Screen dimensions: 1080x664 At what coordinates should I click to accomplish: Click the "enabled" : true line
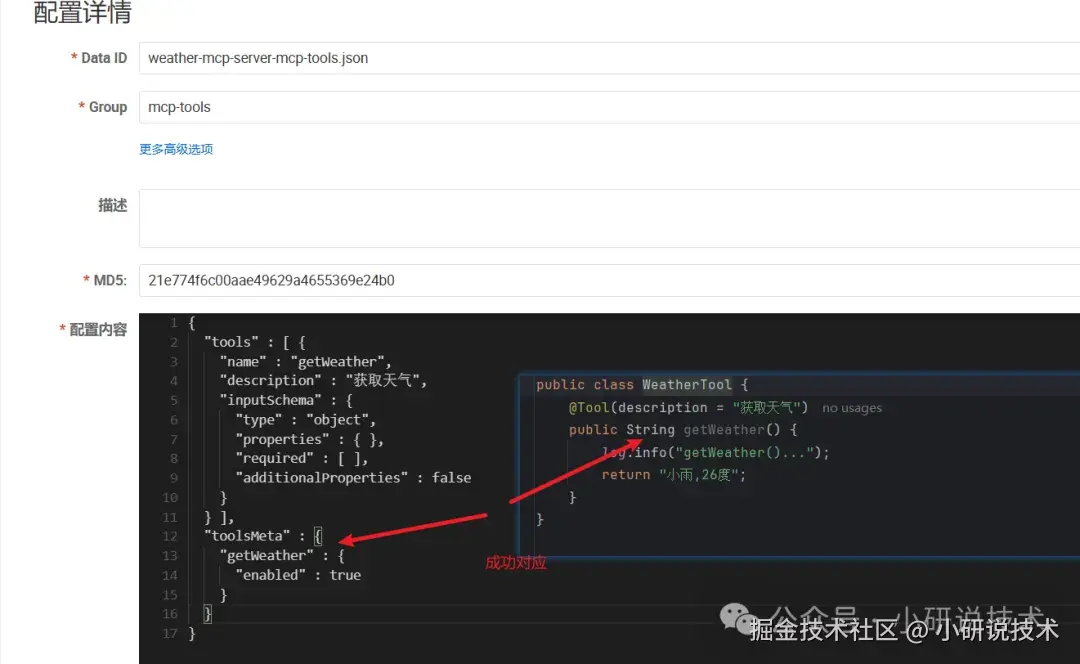298,575
